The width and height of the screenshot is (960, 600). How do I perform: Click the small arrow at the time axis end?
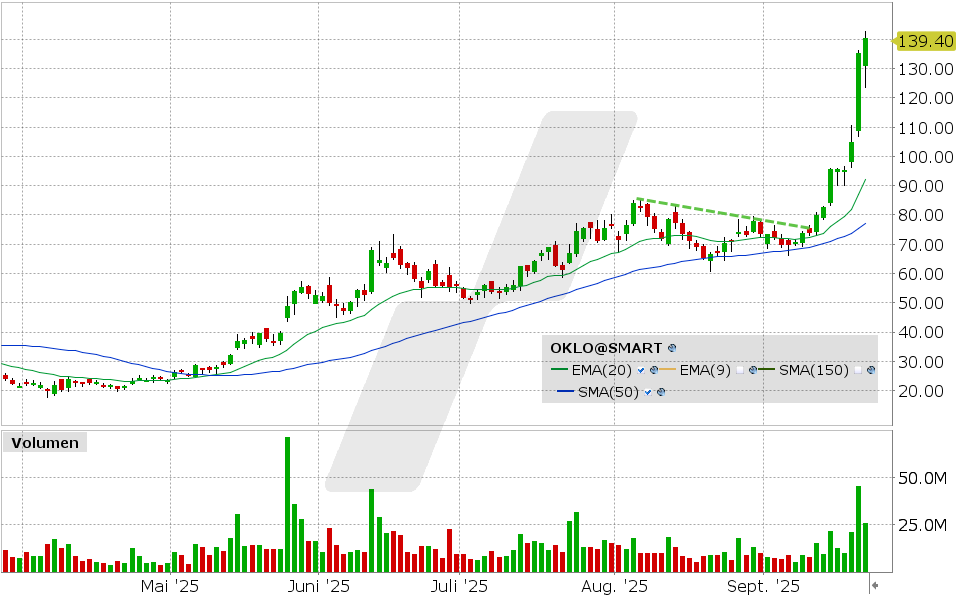coord(872,586)
